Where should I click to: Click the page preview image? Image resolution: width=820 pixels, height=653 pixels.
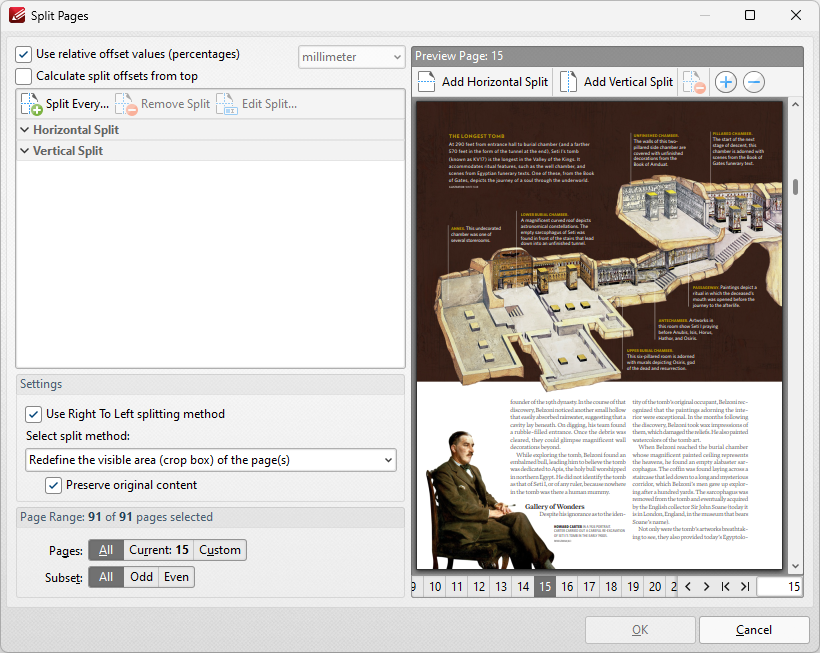click(599, 335)
